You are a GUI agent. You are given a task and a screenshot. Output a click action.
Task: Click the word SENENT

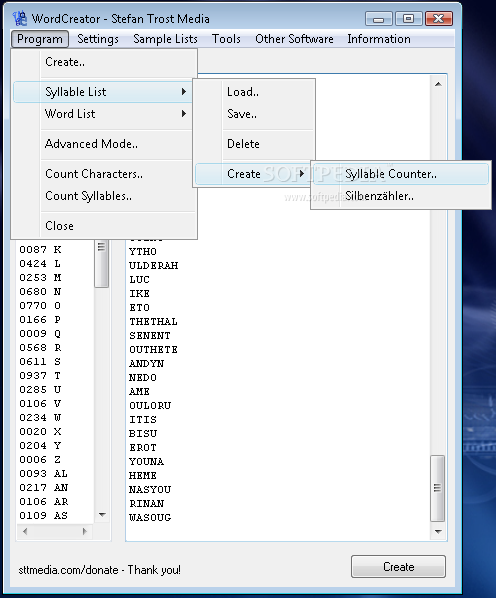pos(149,336)
